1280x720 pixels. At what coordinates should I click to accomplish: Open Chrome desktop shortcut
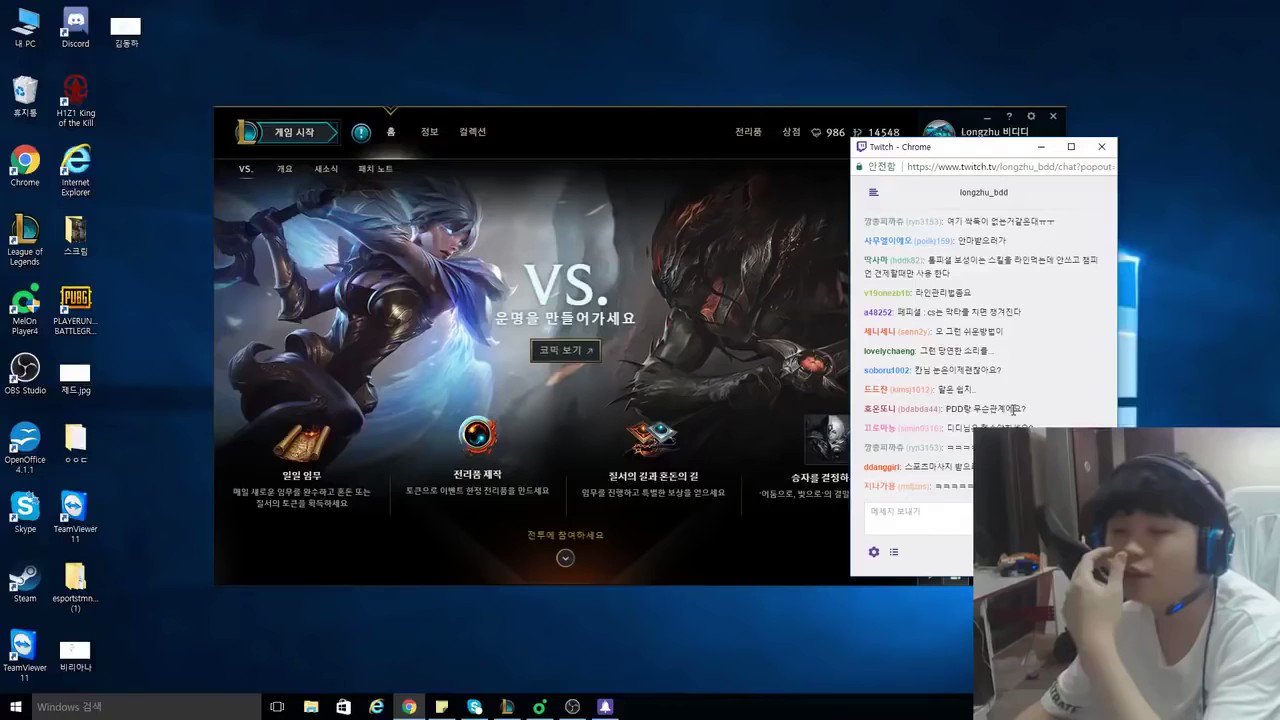click(x=25, y=166)
